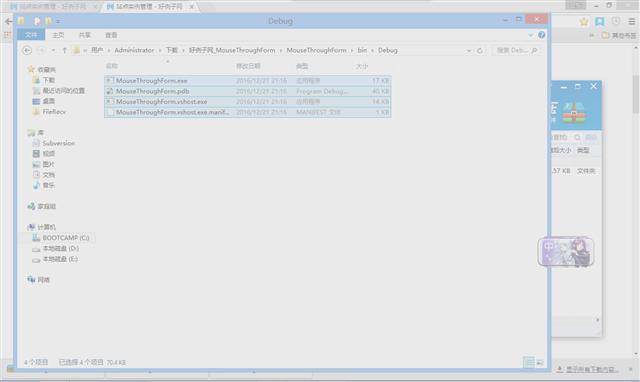Close the browser download bar
The height and width of the screenshot is (382, 640).
pos(631,370)
